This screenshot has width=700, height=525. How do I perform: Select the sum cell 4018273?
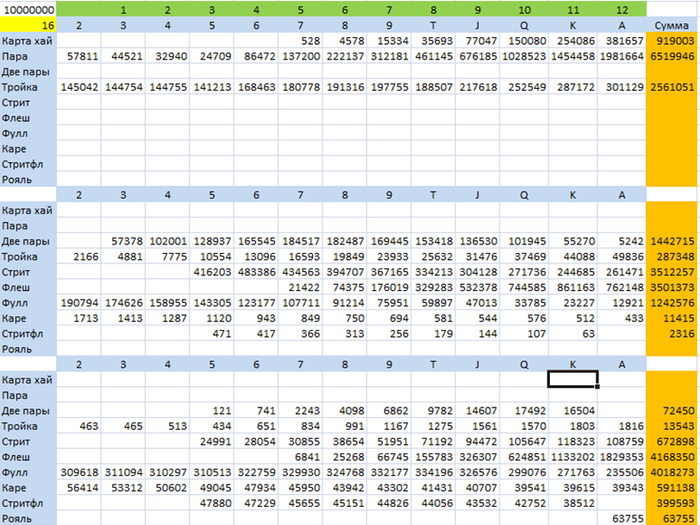tap(671, 472)
